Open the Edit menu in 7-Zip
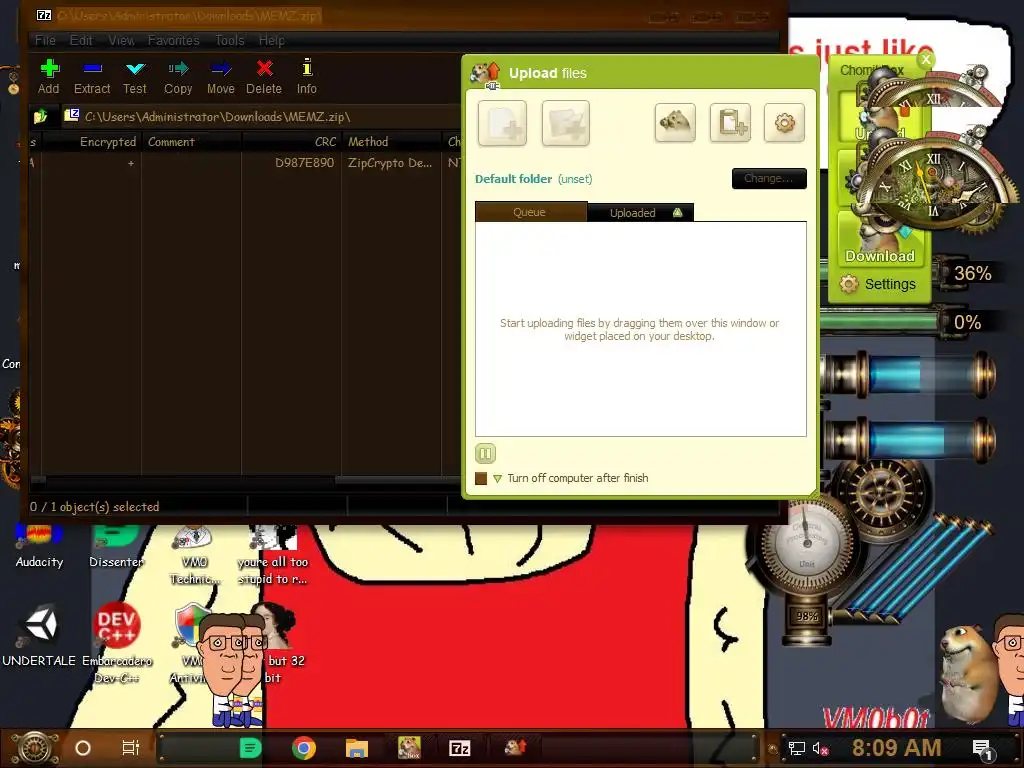The width and height of the screenshot is (1024, 768). pos(81,40)
